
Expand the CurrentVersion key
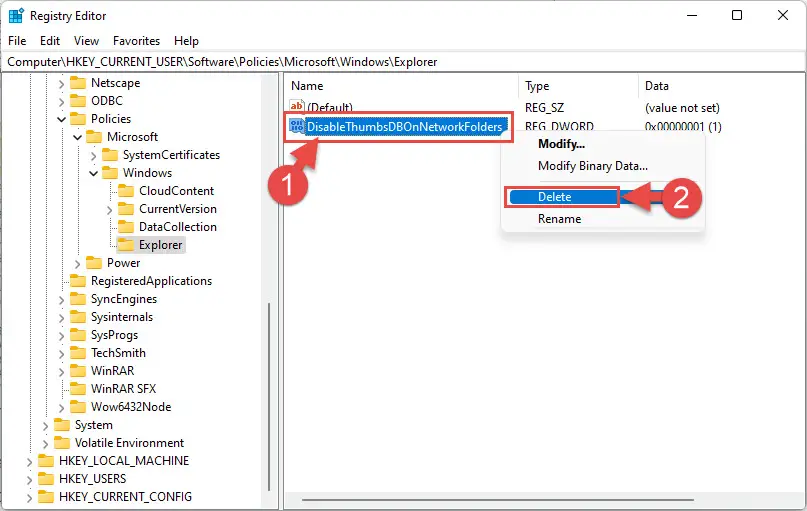pos(109,209)
